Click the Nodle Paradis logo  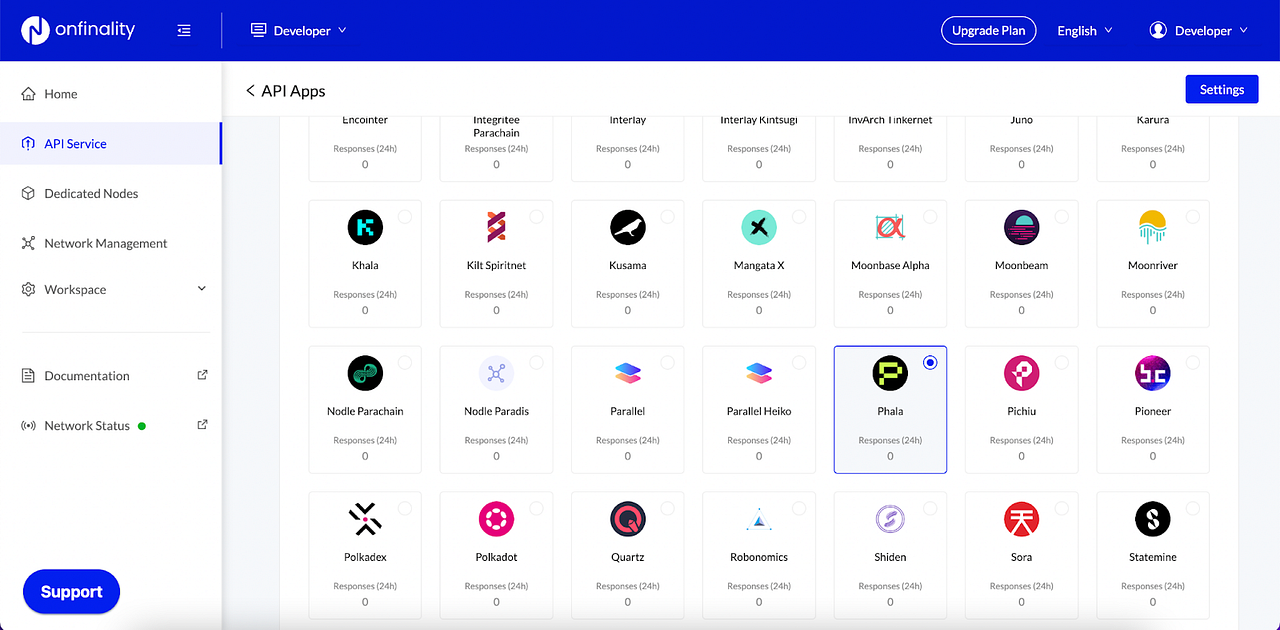[496, 374]
